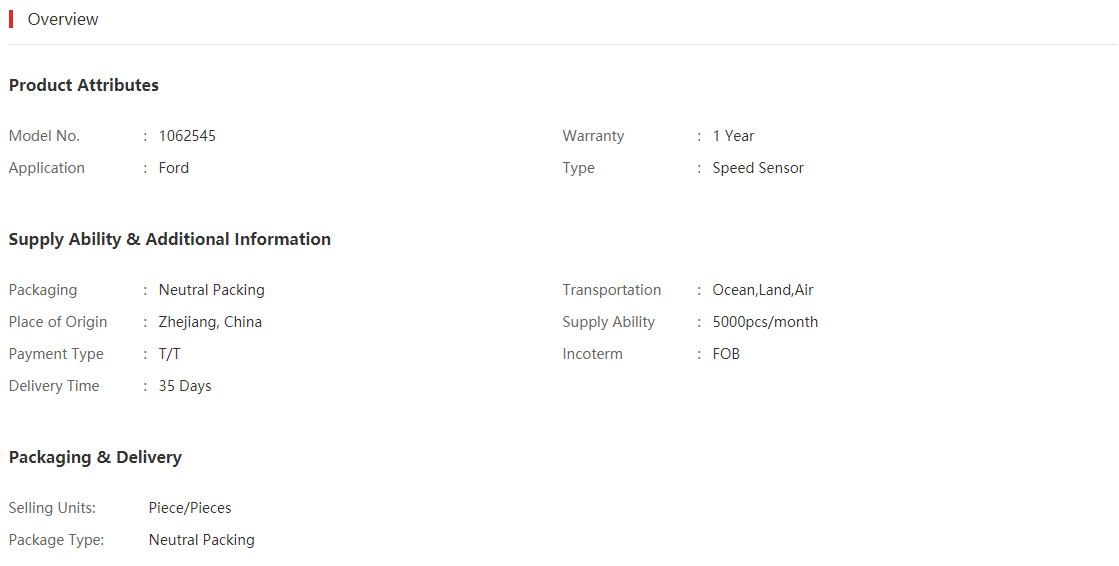This screenshot has width=1119, height=566.
Task: Click the Speed Sensor type value
Action: tap(758, 168)
